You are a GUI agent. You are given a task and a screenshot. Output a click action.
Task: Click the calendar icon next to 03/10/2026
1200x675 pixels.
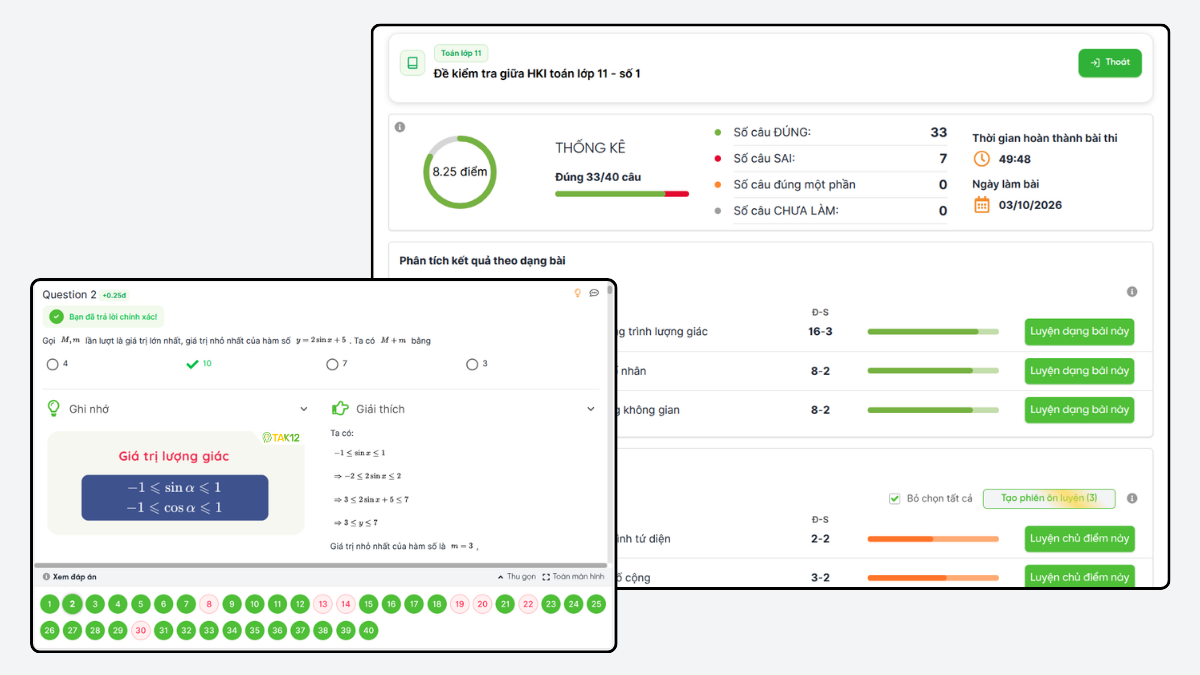tap(982, 204)
